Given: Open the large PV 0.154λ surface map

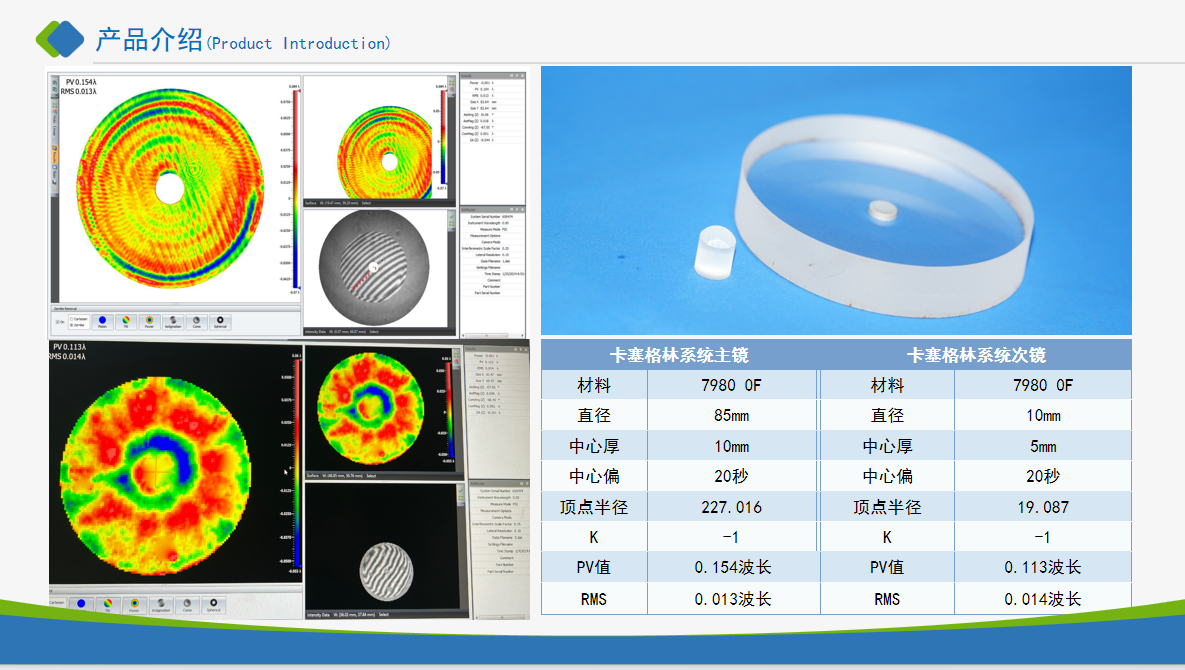Looking at the screenshot, I should (x=171, y=188).
